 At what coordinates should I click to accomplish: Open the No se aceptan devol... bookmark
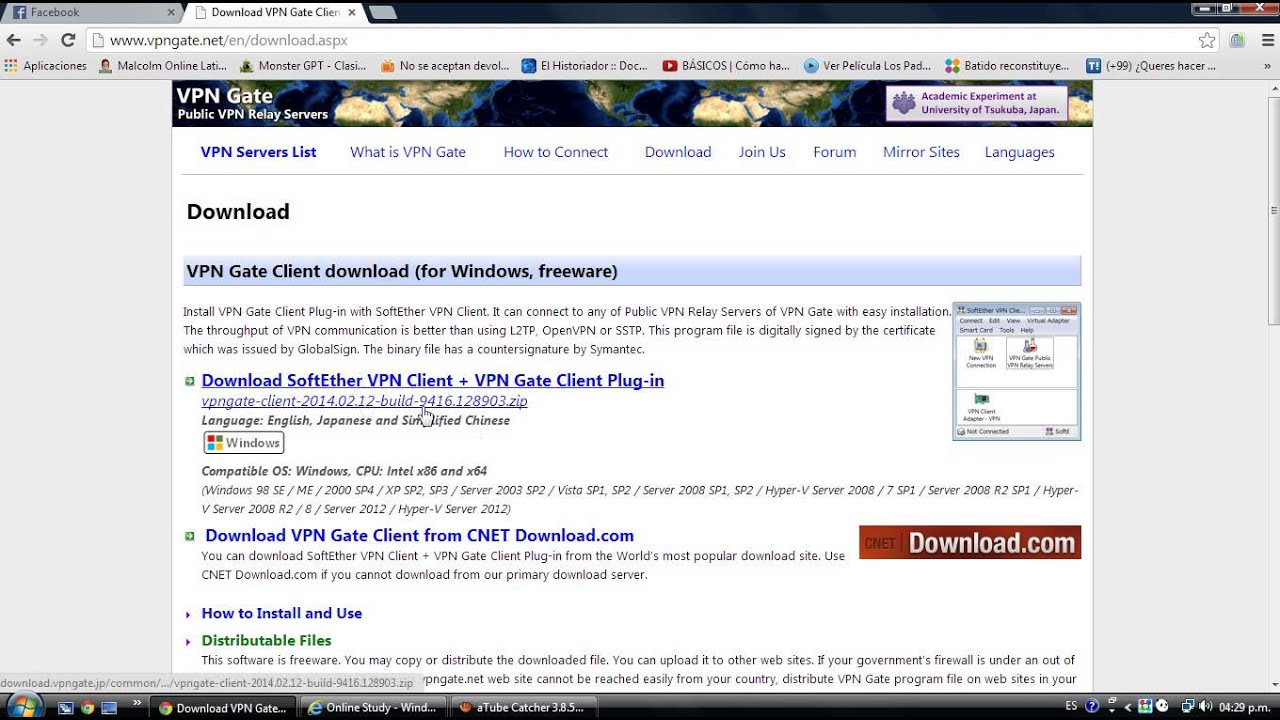[x=445, y=66]
